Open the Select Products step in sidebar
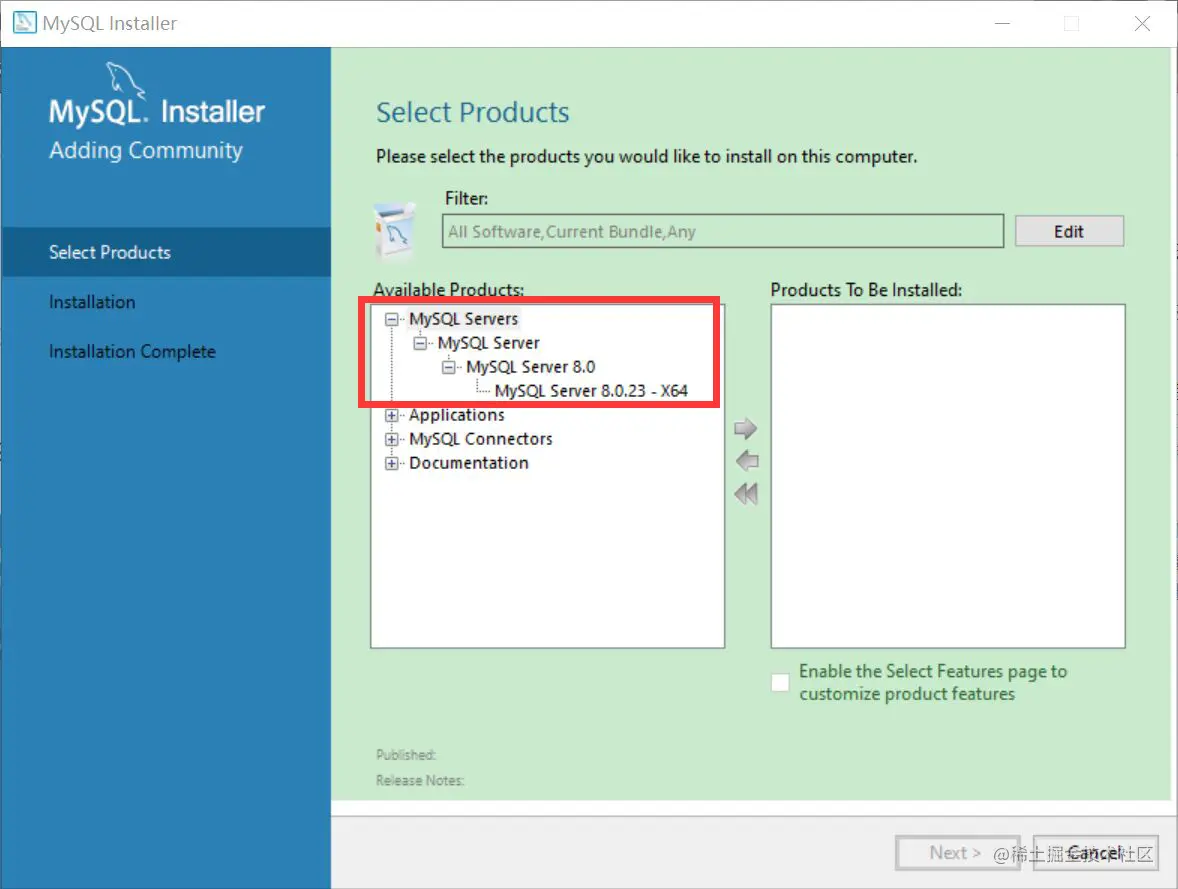This screenshot has height=889, width=1178. [x=166, y=252]
